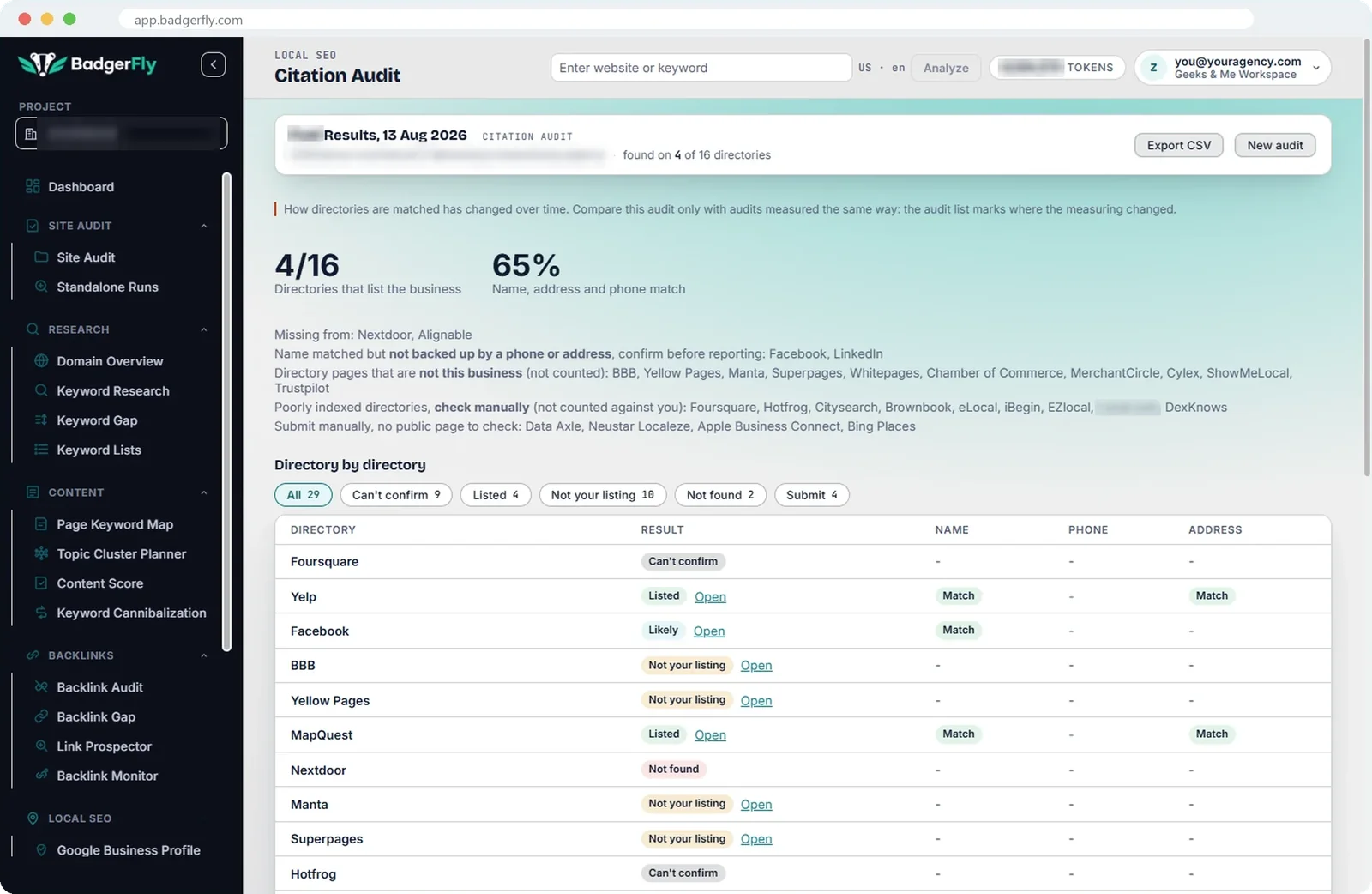Filter by Not your listing 10
This screenshot has height=894, width=1372.
(603, 495)
